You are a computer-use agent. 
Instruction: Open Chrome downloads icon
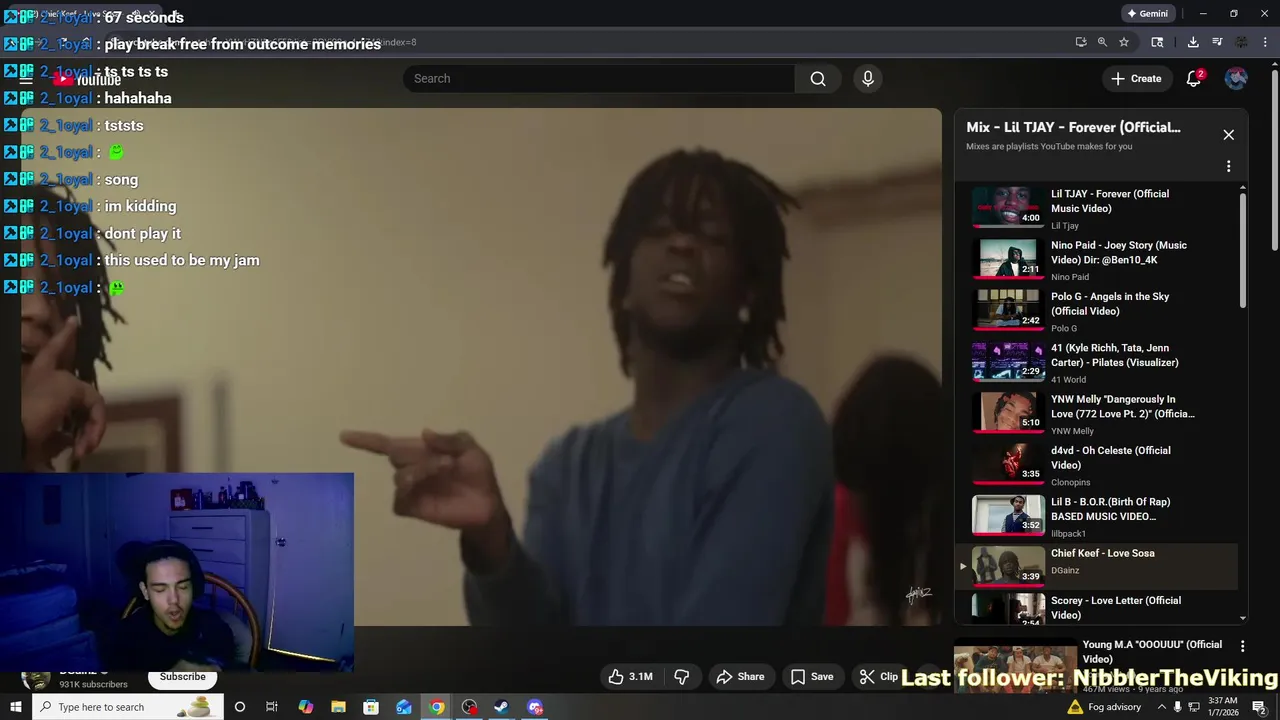(1193, 42)
